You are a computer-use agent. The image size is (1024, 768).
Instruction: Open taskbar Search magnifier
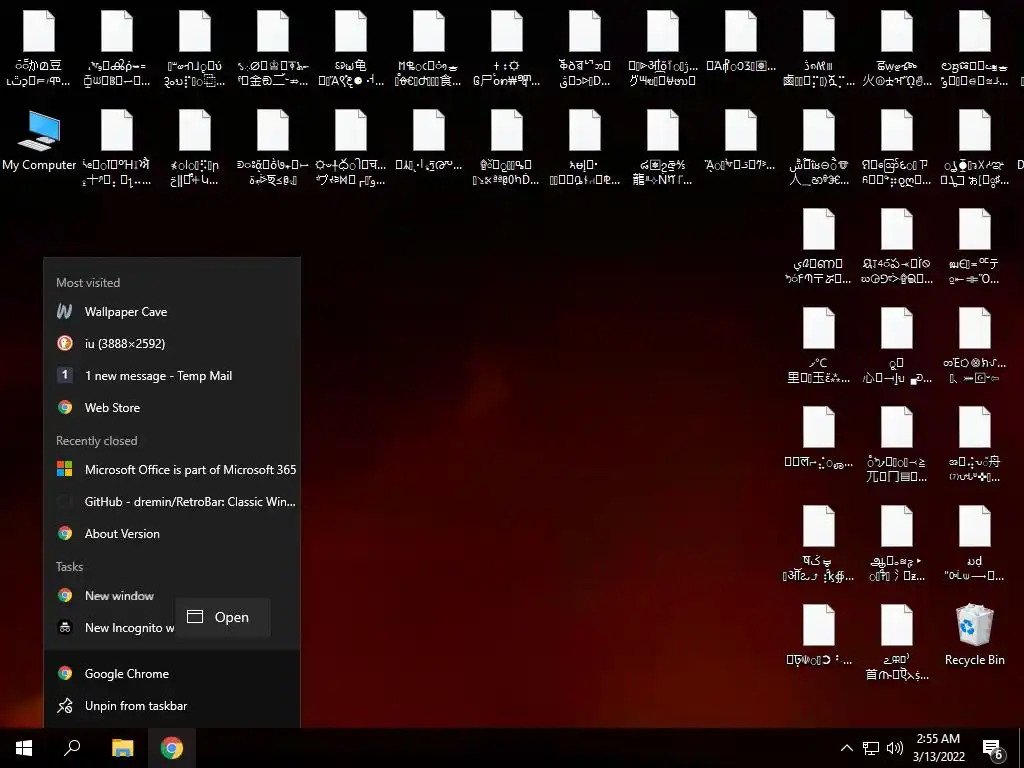pyautogui.click(x=72, y=748)
